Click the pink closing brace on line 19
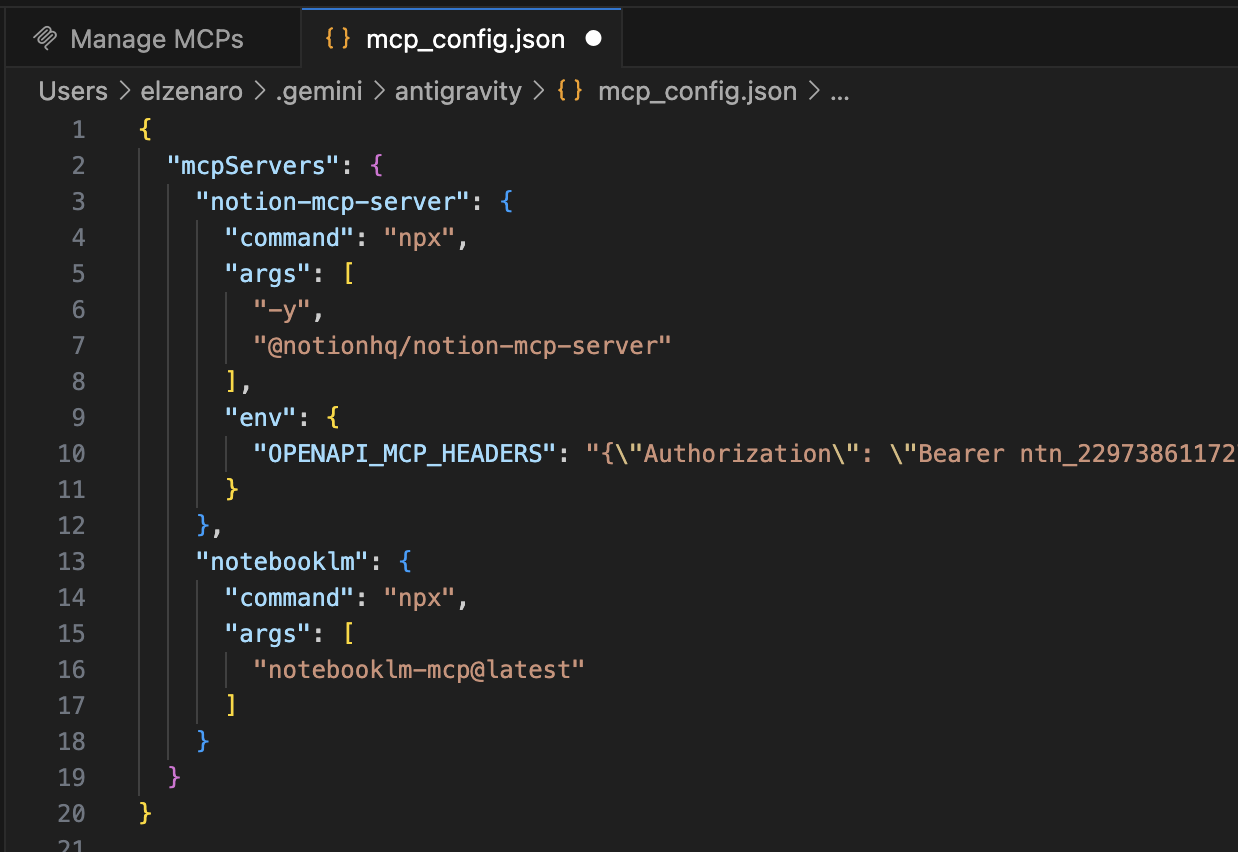The width and height of the screenshot is (1238, 852). coord(174,778)
